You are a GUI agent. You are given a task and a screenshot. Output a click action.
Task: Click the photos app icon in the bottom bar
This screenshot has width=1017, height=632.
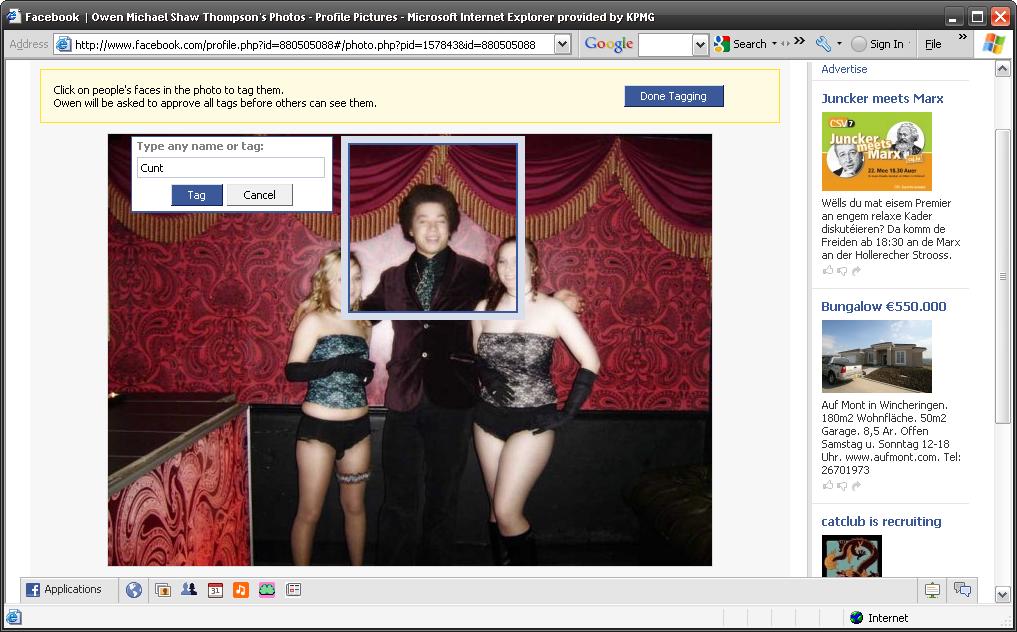pos(162,590)
